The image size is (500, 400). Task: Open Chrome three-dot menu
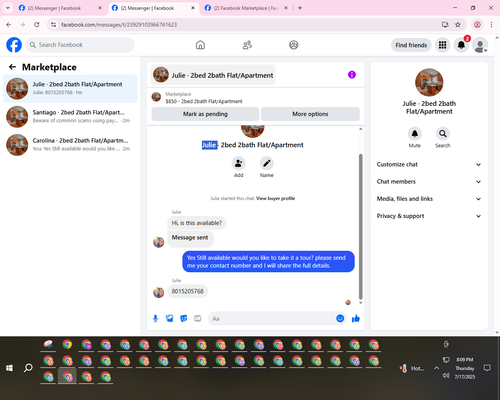[491, 25]
